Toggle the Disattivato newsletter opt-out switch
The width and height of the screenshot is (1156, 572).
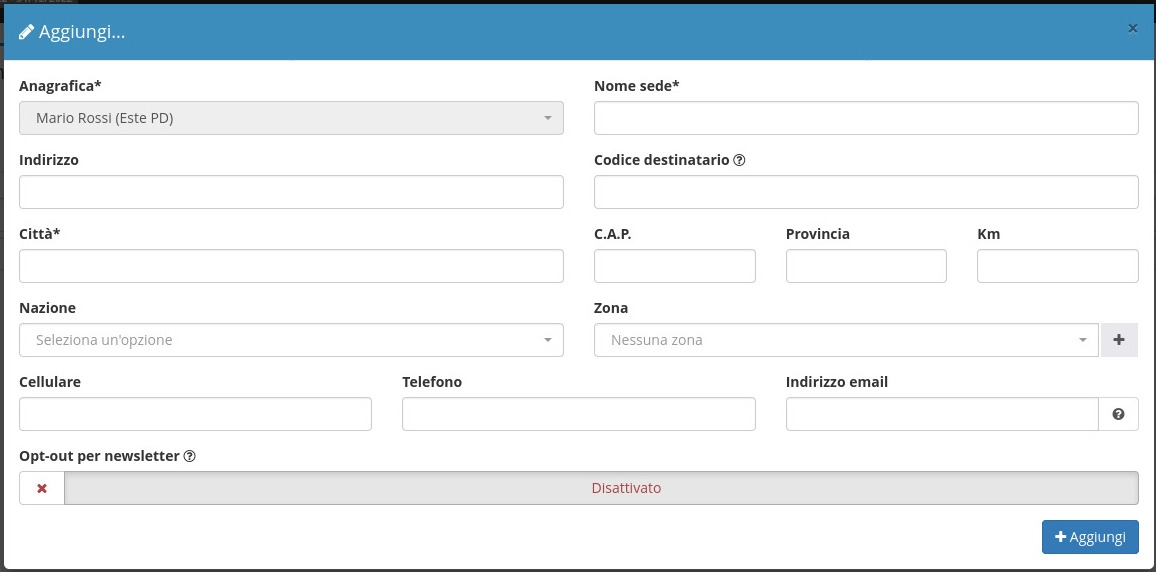click(600, 488)
